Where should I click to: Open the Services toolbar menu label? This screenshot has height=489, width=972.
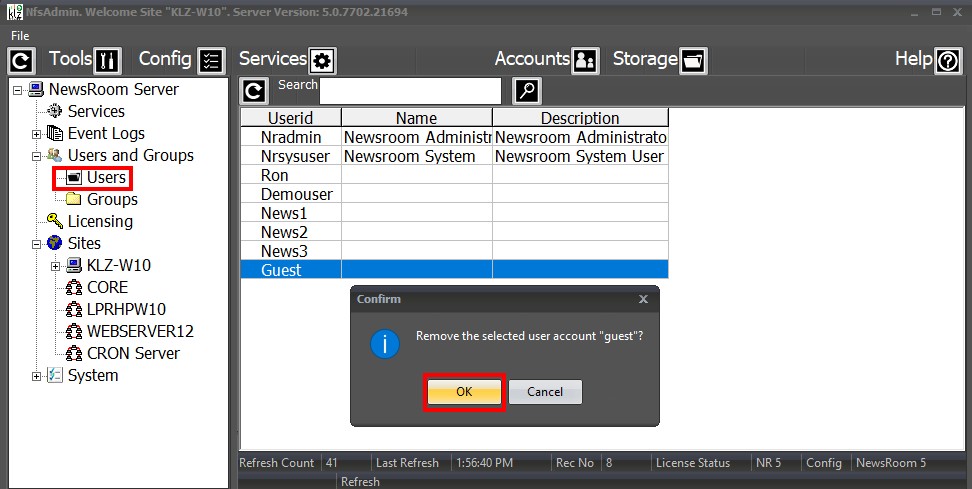(273, 59)
